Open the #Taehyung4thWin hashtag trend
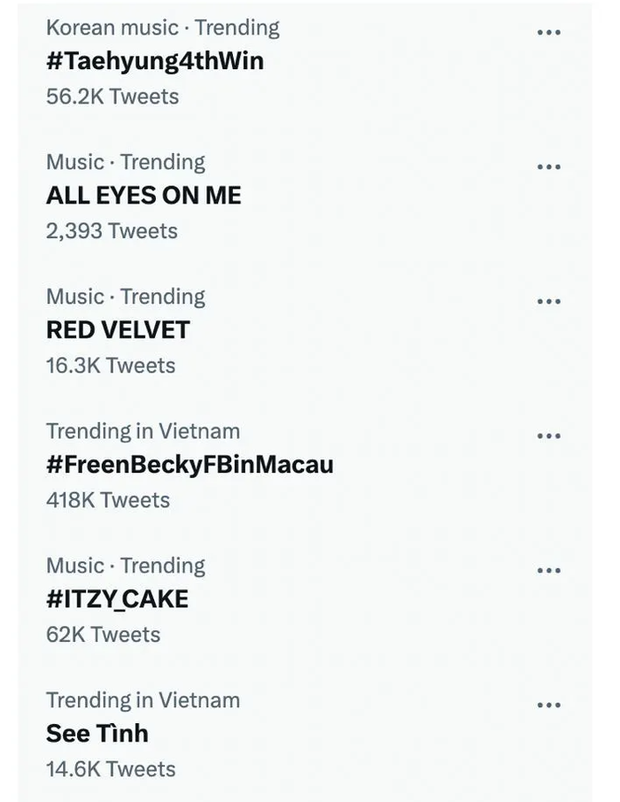This screenshot has width=620, height=802. 155,61
